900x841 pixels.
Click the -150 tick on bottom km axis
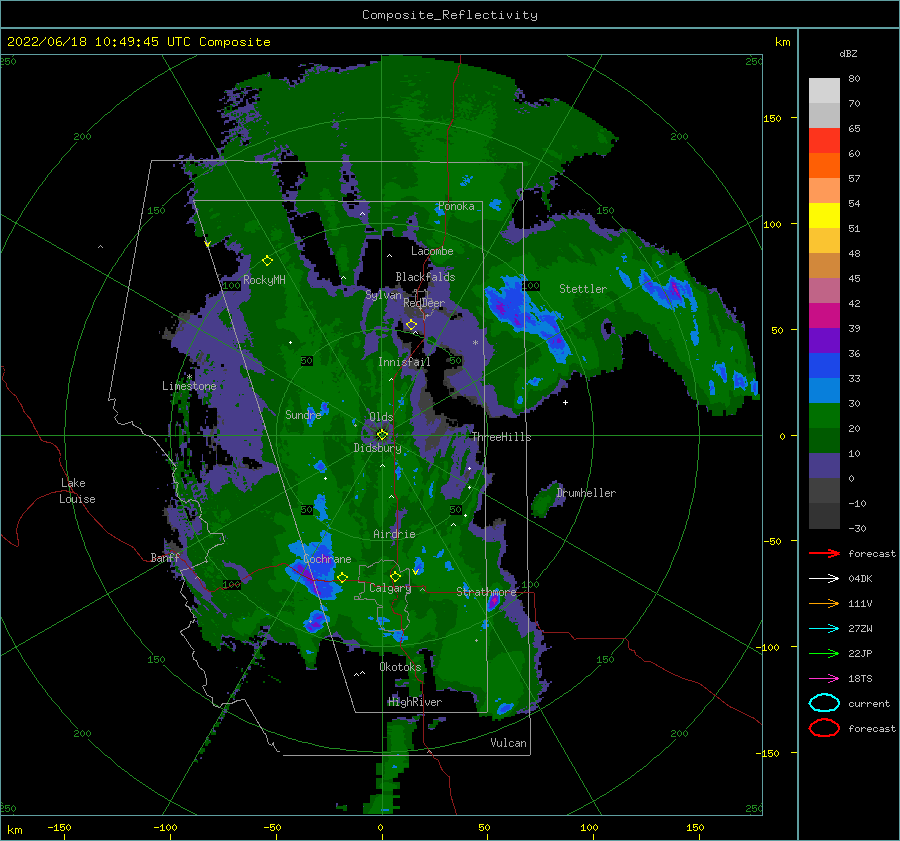click(x=59, y=827)
